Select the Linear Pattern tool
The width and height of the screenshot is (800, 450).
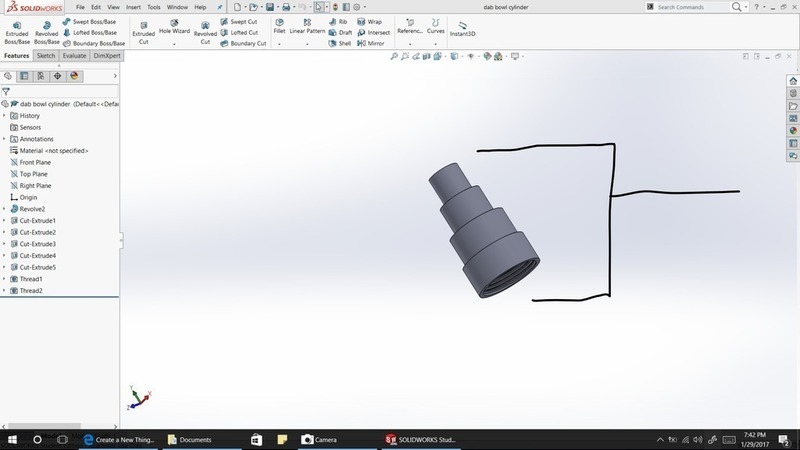click(x=307, y=27)
